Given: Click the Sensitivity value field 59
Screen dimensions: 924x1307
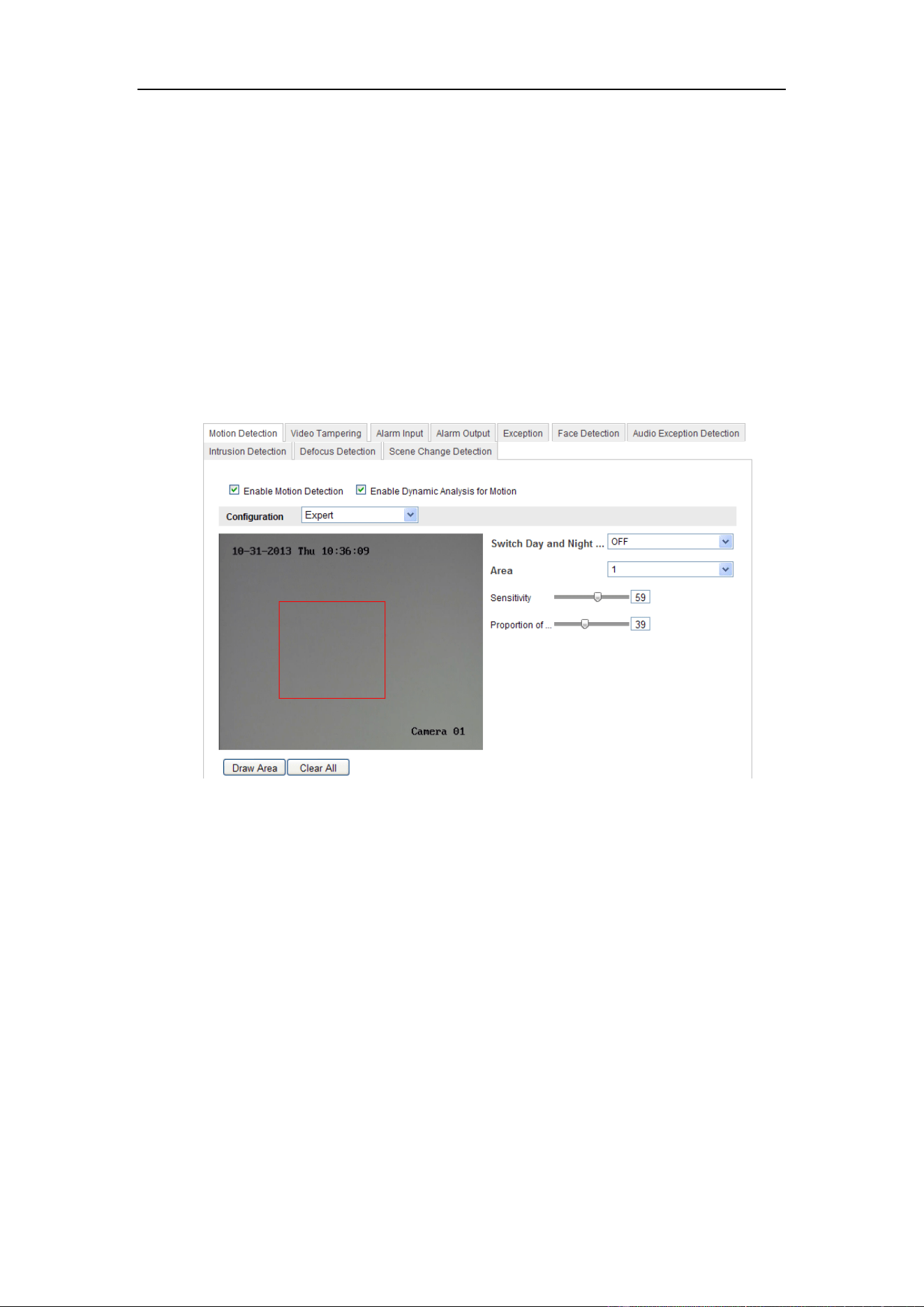Looking at the screenshot, I should pos(640,597).
